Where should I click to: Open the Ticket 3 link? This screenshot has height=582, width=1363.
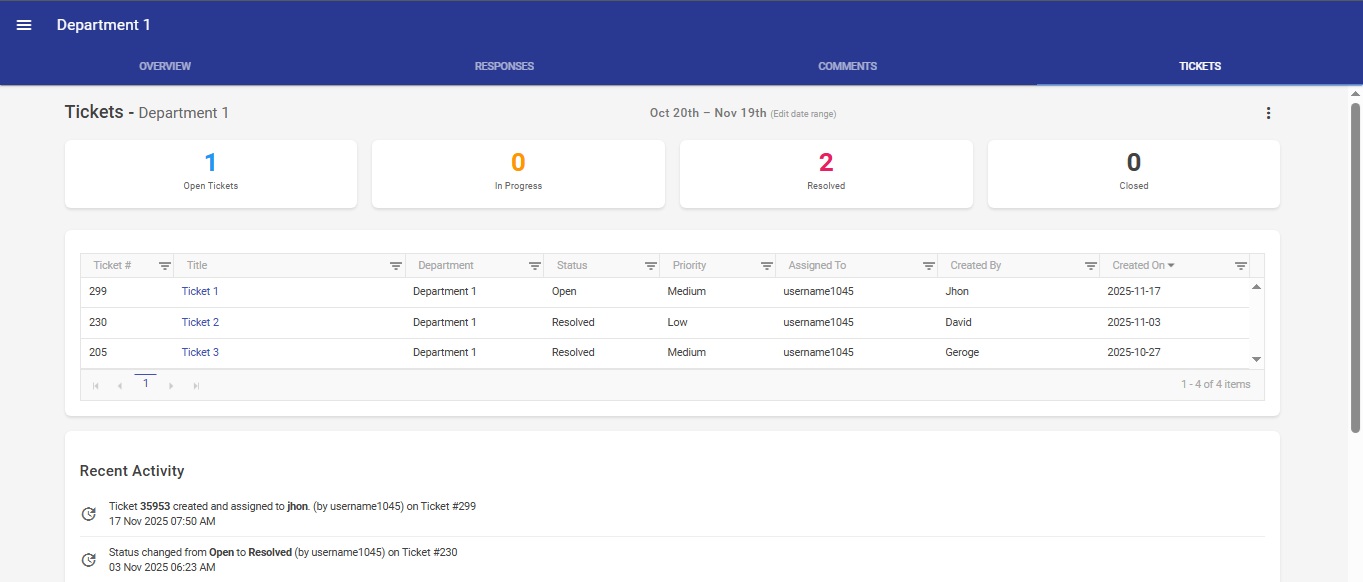200,353
